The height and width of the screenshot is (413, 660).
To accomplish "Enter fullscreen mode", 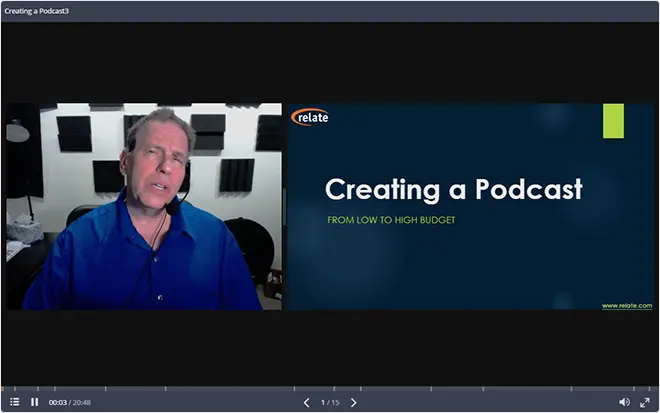I will coord(644,402).
